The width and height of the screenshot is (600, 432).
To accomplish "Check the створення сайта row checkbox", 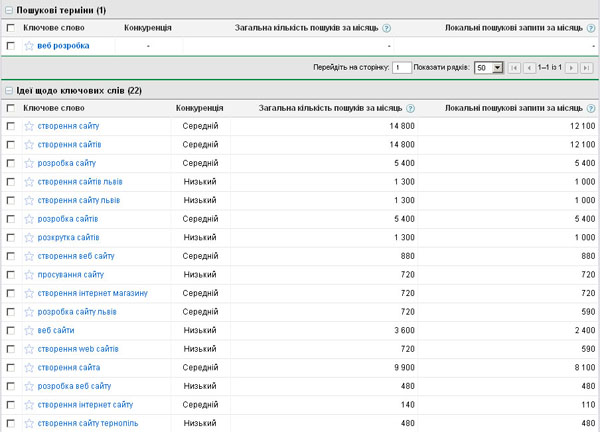I will tap(11, 368).
